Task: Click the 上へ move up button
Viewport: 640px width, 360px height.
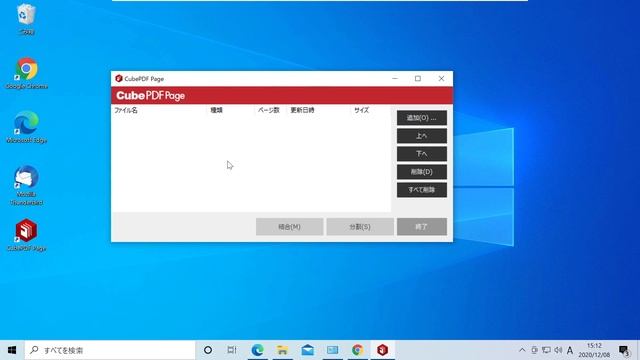Action: [x=422, y=136]
